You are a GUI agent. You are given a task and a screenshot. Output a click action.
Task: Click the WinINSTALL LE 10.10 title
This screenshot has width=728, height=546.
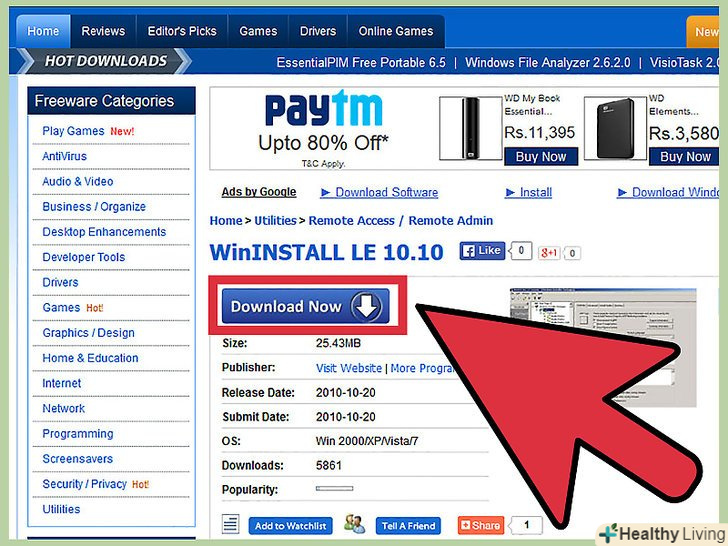(x=326, y=253)
